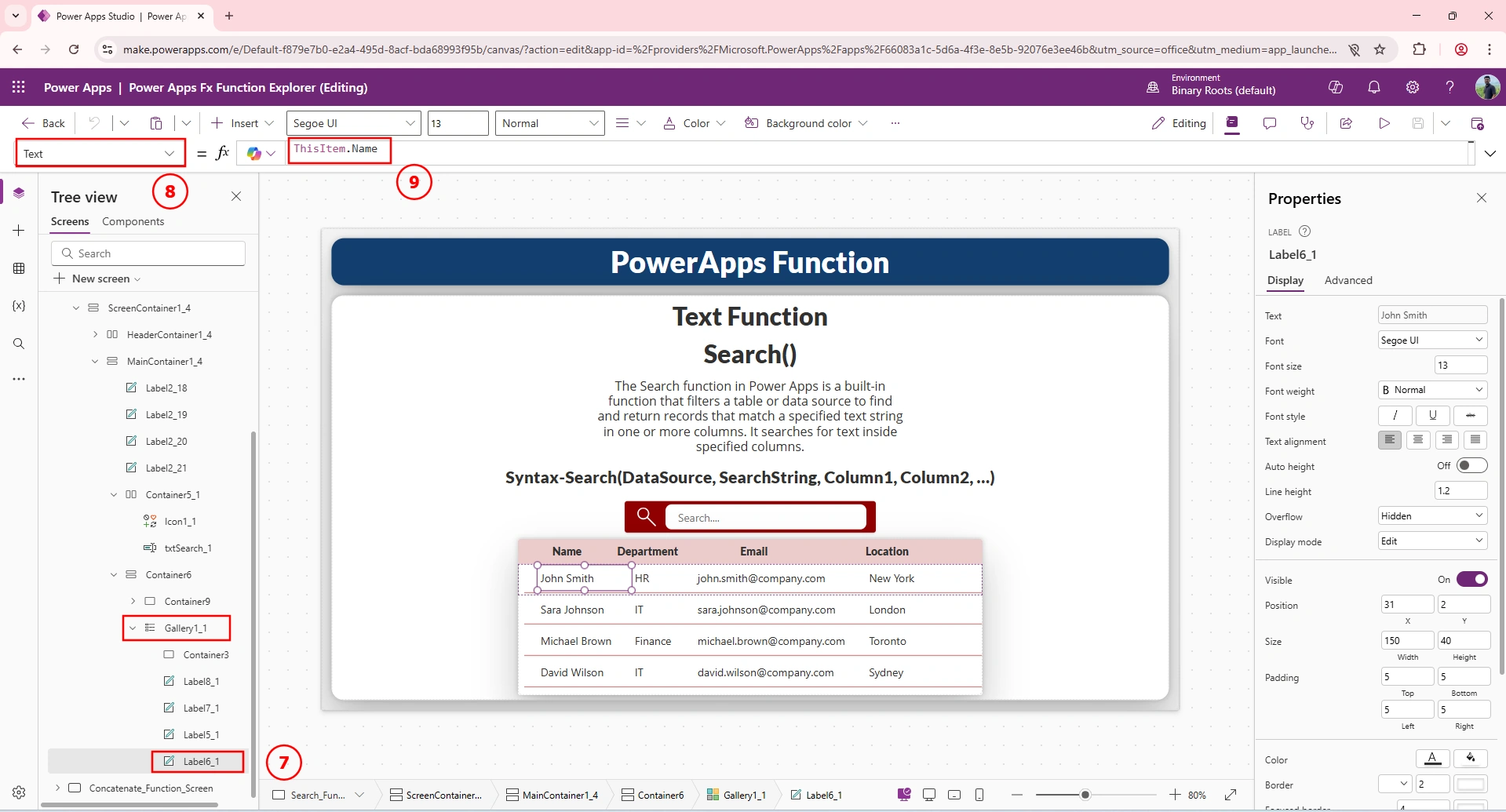Open the Insert menu in command bar
This screenshot has width=1506, height=812.
[x=242, y=123]
